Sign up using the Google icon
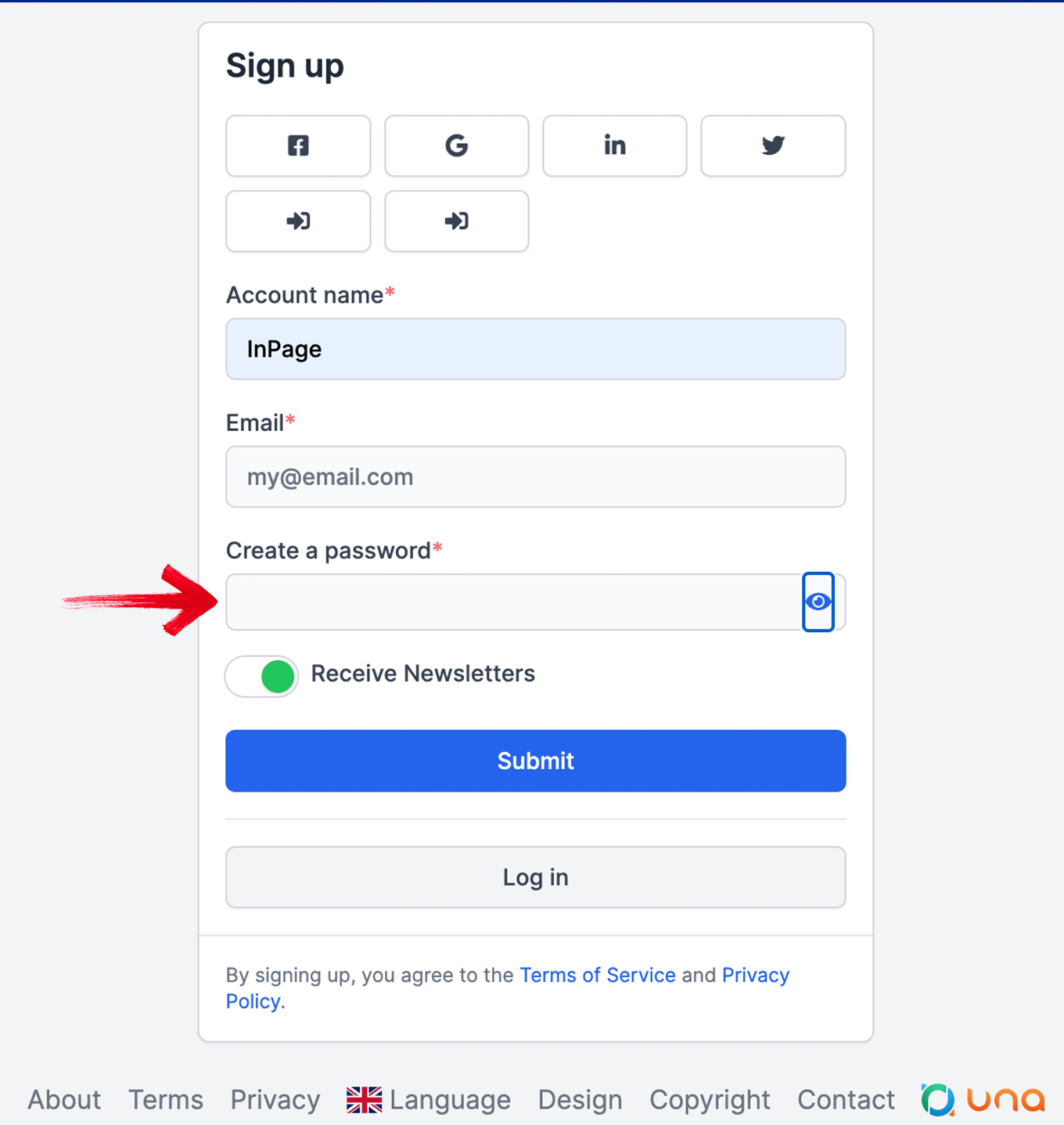This screenshot has width=1064, height=1125. point(456,146)
